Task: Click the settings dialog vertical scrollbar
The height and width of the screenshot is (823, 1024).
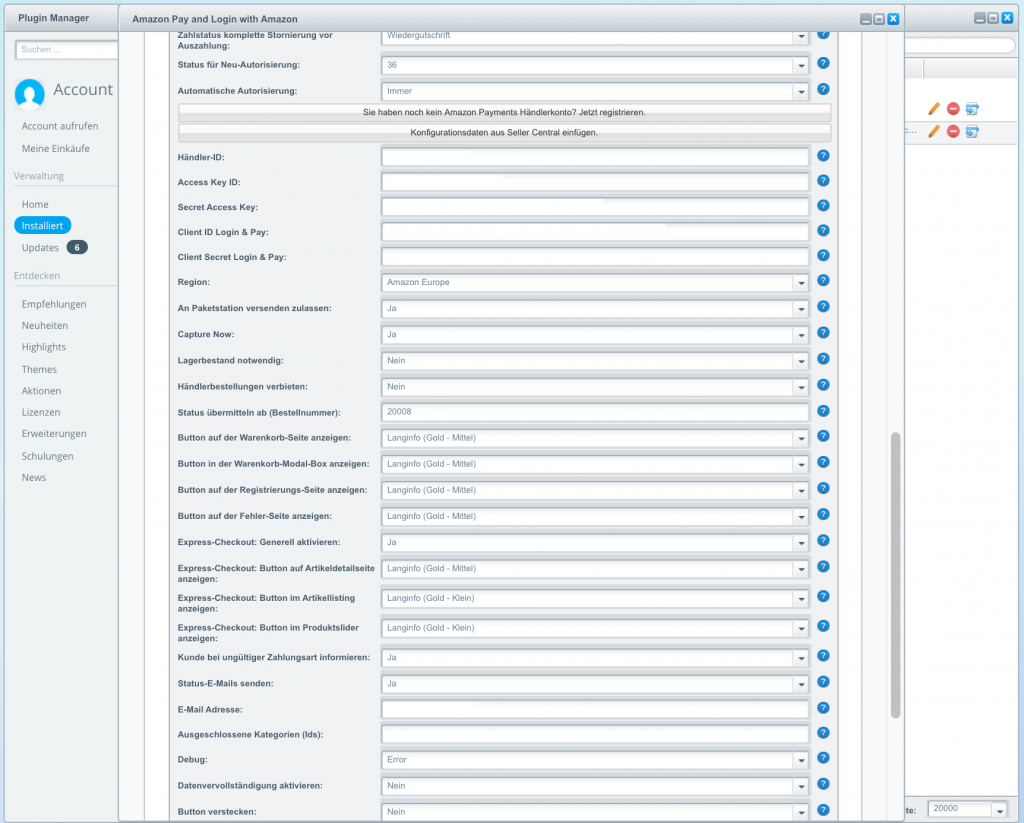Action: pyautogui.click(x=895, y=575)
